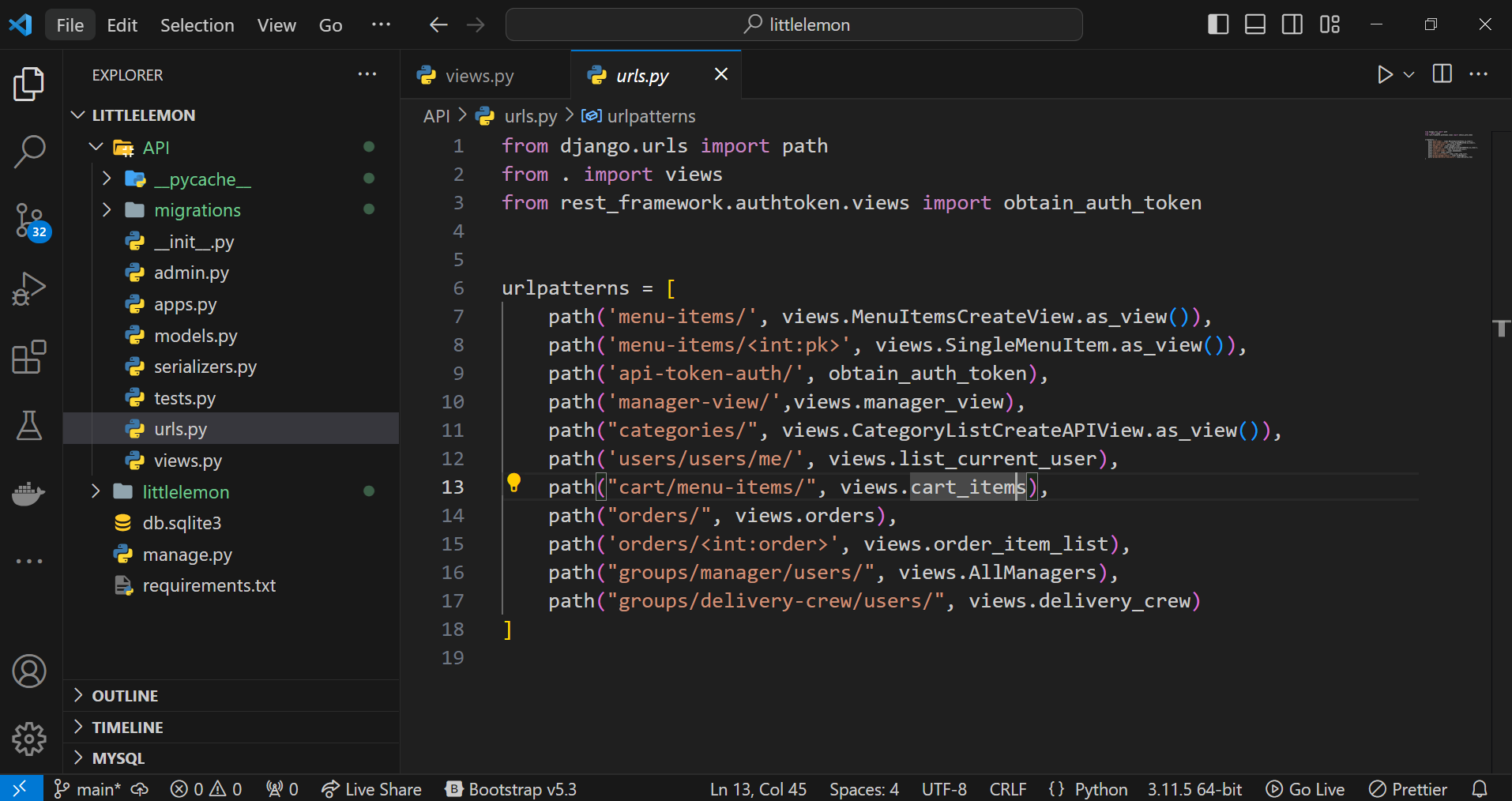Open the Selection menu
The width and height of the screenshot is (1512, 801).
pyautogui.click(x=197, y=25)
